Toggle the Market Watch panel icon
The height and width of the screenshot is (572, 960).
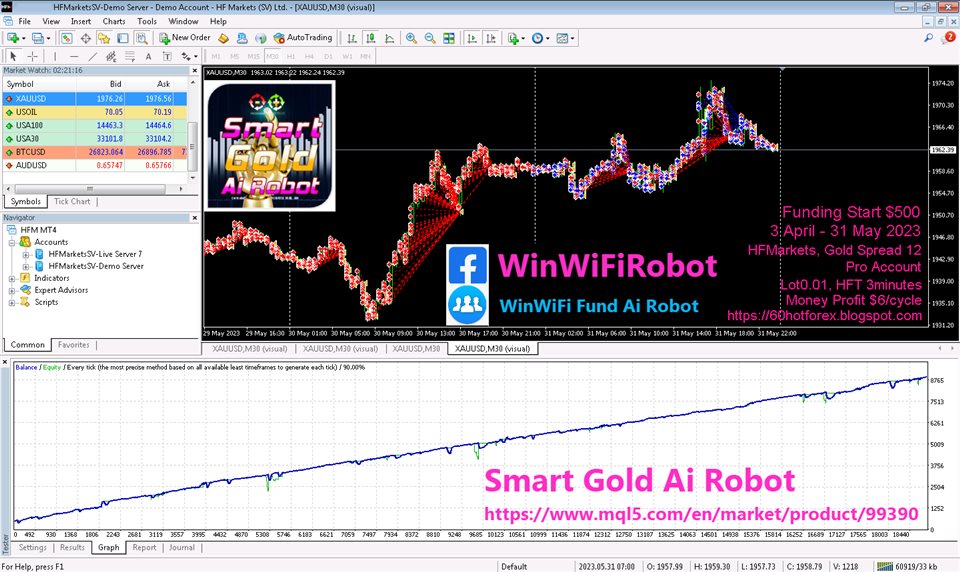pos(67,38)
